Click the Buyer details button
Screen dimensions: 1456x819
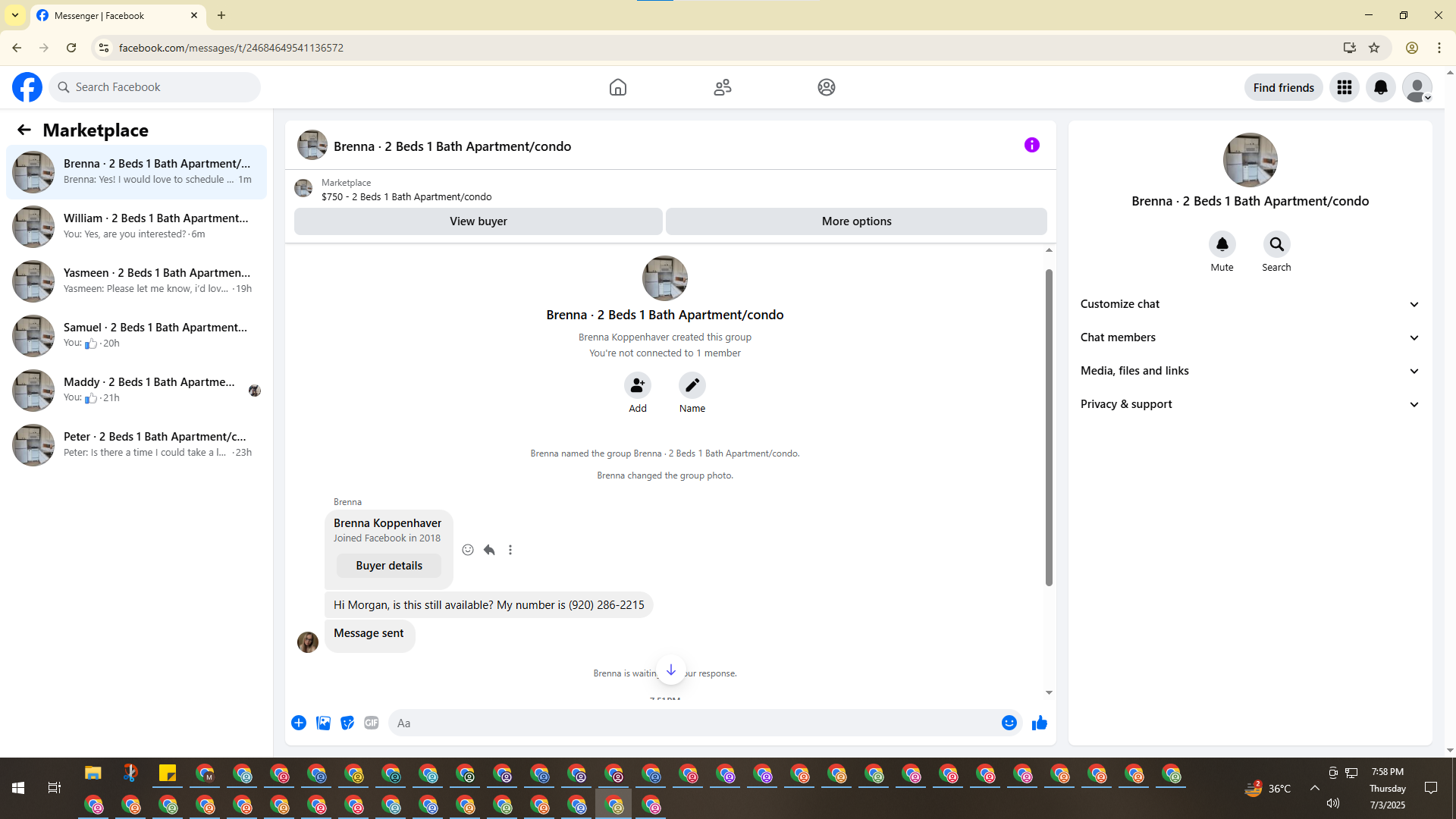click(x=389, y=566)
